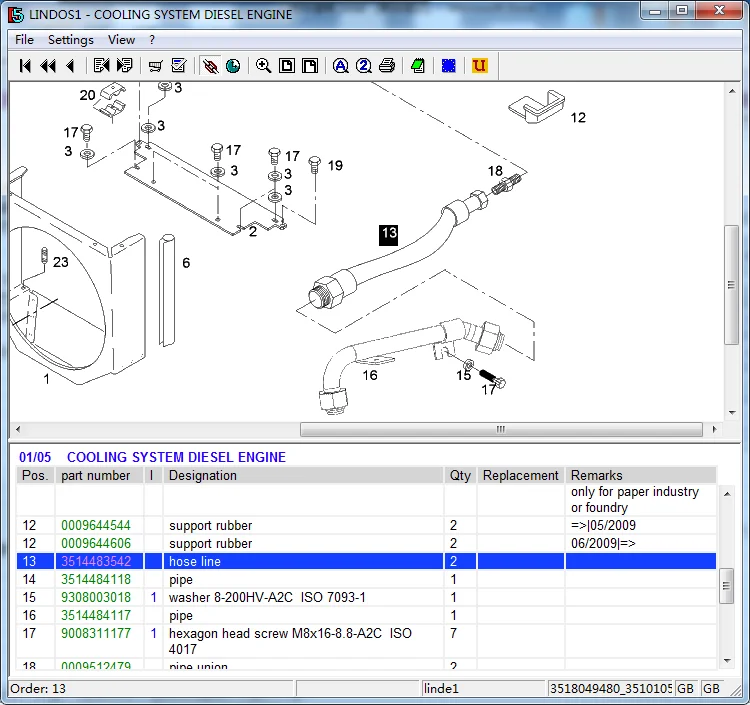Click the magnifier zoom-in icon
750x705 pixels.
pyautogui.click(x=264, y=66)
